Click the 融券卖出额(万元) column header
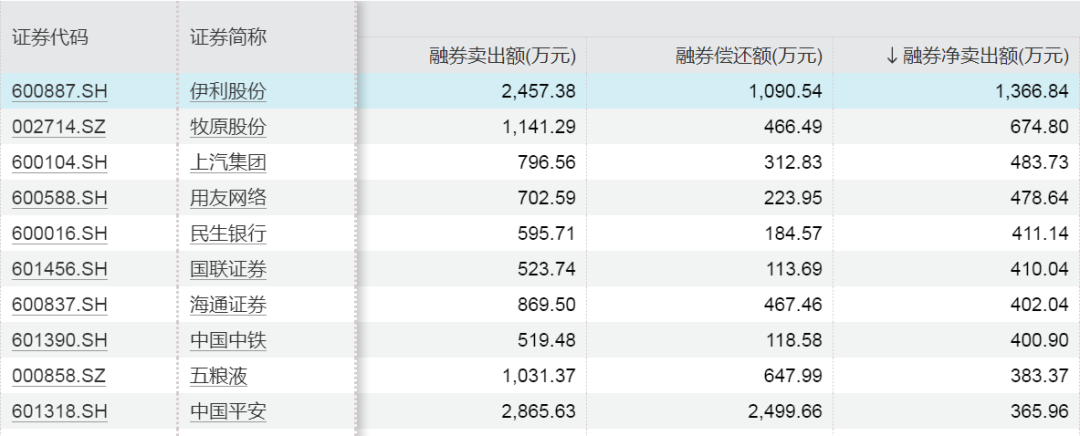This screenshot has width=1080, height=436. pyautogui.click(x=502, y=56)
